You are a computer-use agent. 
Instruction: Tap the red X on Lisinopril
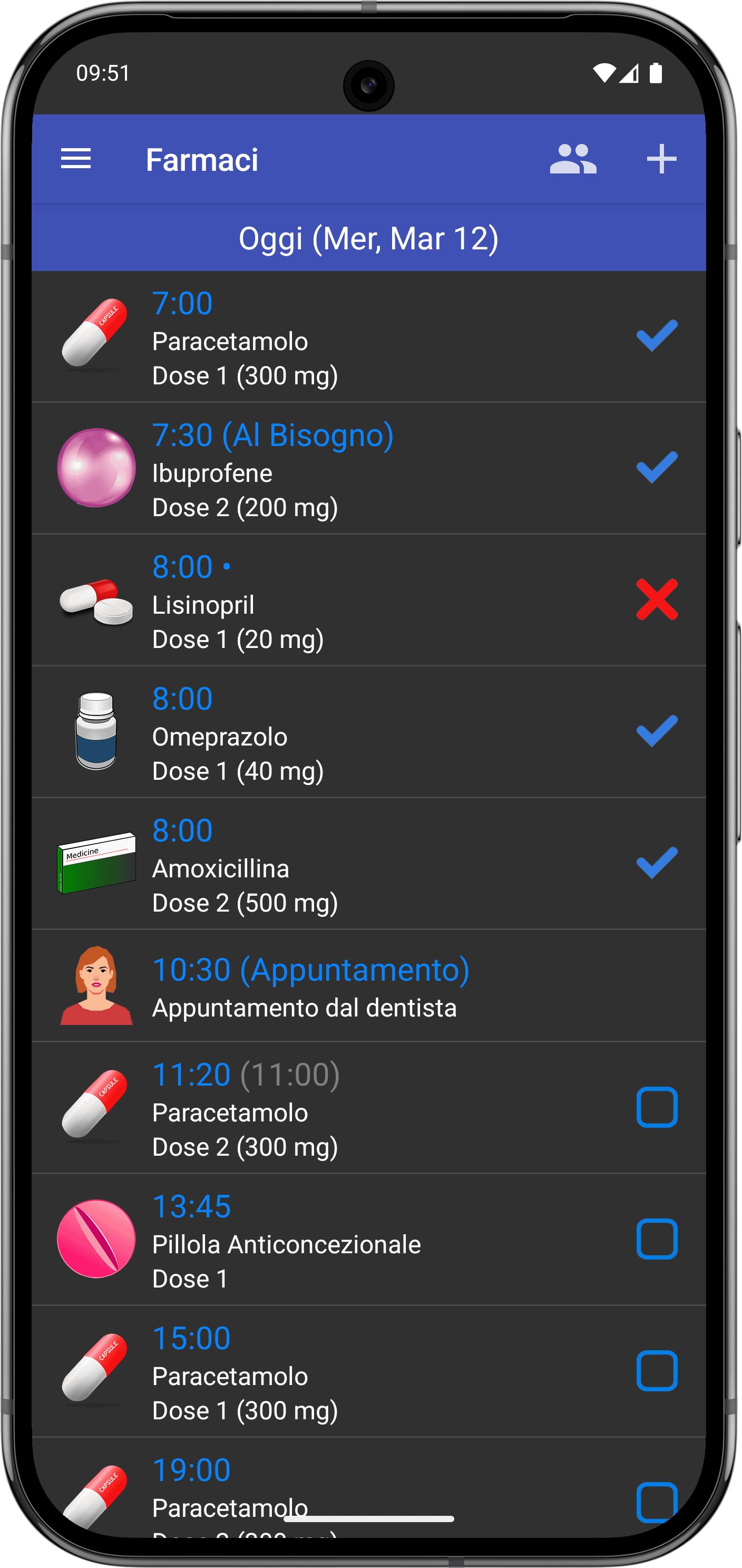point(657,599)
